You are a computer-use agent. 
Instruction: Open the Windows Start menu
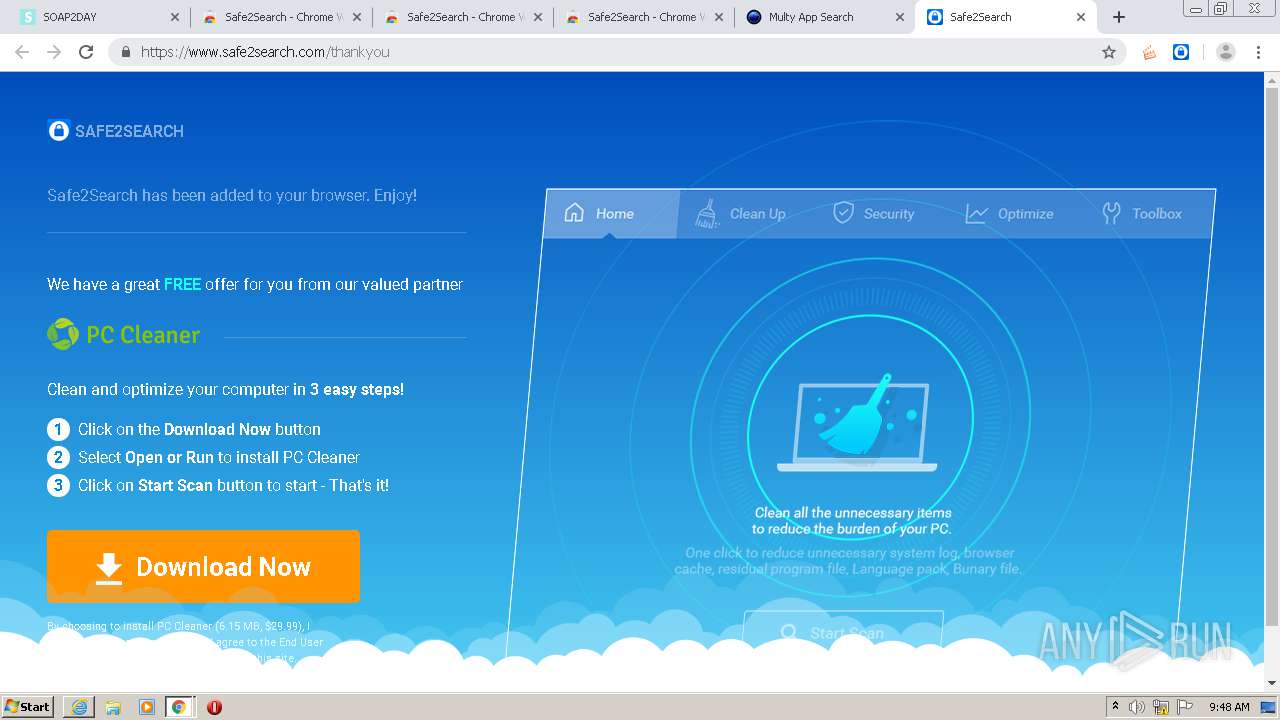[28, 706]
